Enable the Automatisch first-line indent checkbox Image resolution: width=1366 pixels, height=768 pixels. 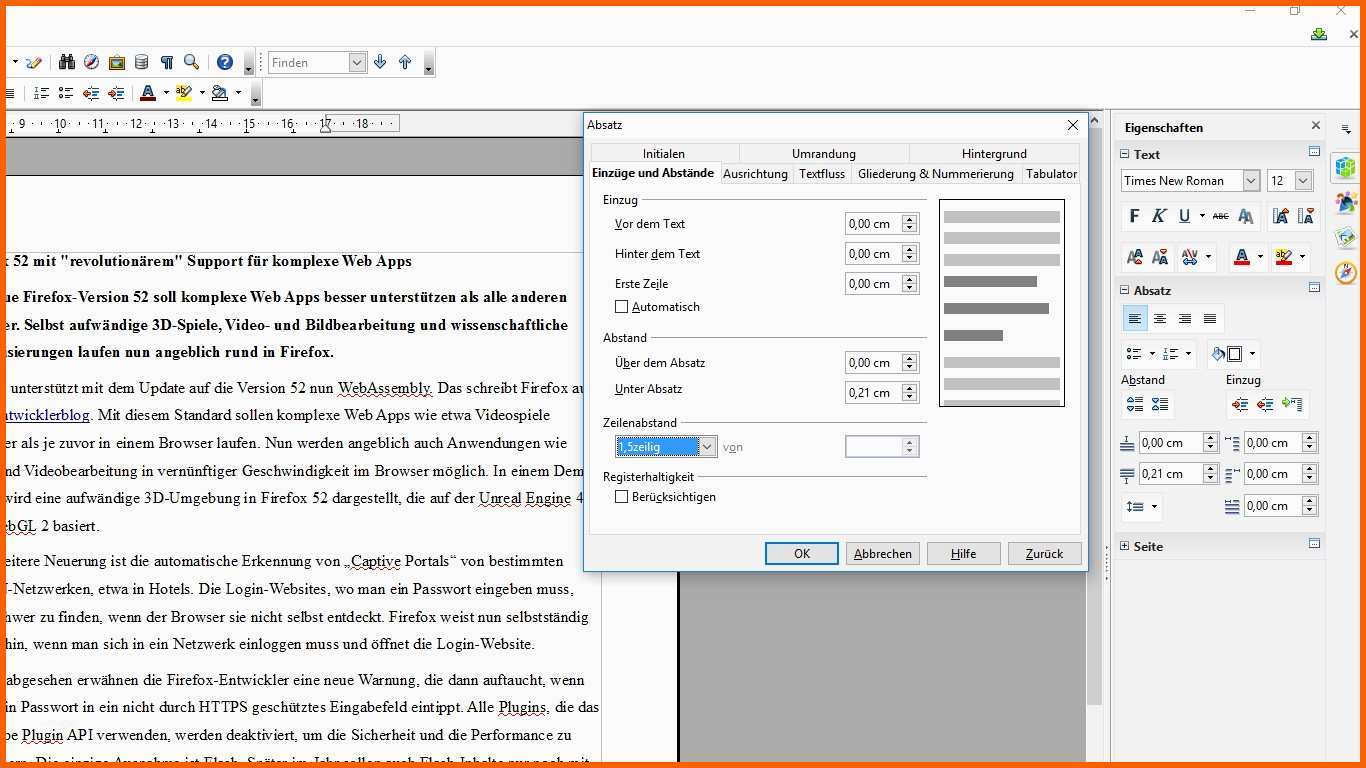click(x=622, y=307)
